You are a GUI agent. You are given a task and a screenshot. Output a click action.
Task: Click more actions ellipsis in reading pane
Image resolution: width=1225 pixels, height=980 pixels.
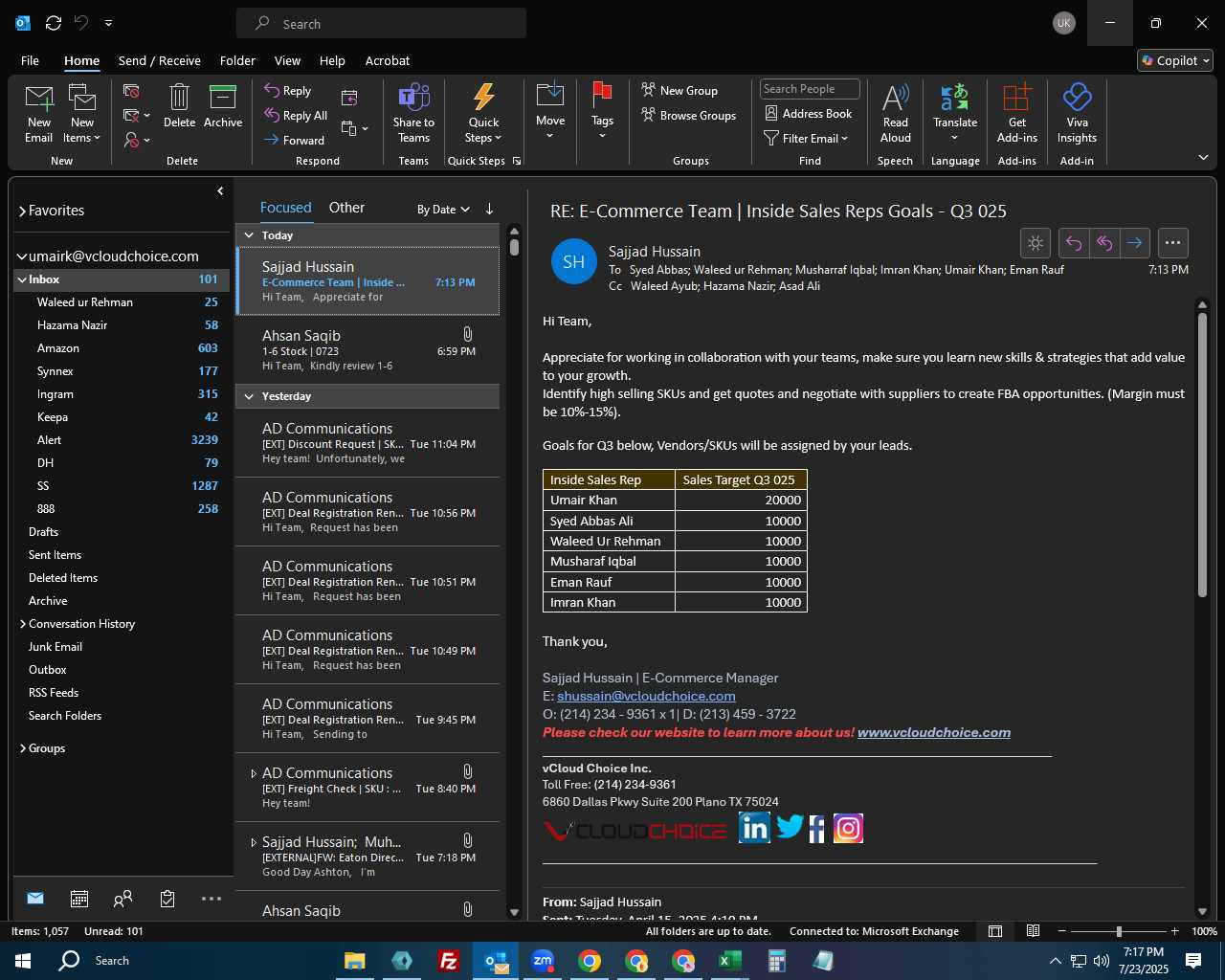coord(1173,243)
